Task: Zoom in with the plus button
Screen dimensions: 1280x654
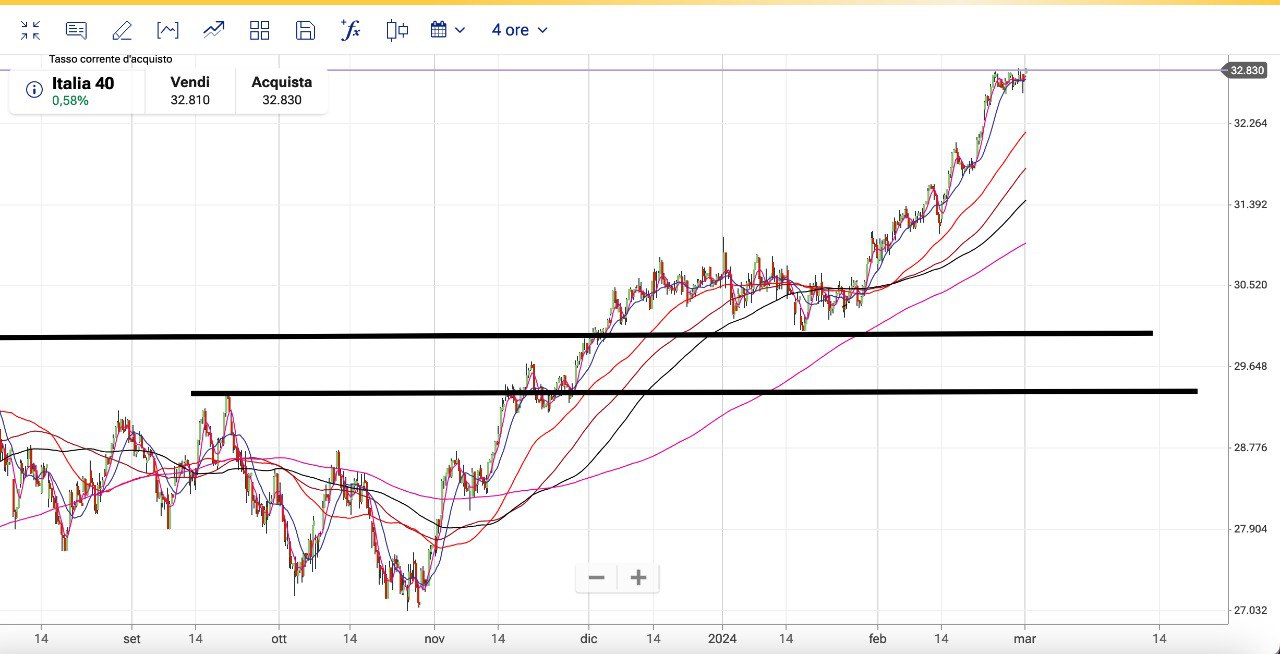Action: [x=639, y=578]
